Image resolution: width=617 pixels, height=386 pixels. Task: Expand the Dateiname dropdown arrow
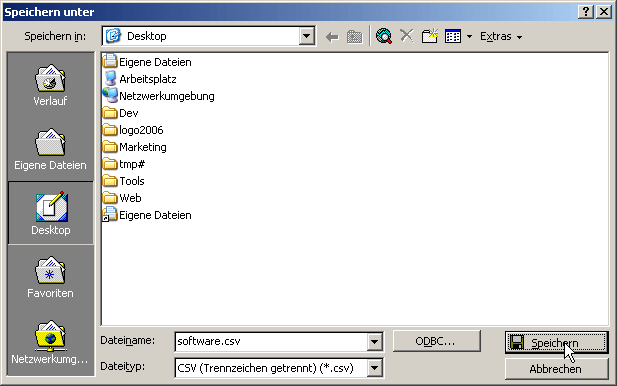(375, 342)
